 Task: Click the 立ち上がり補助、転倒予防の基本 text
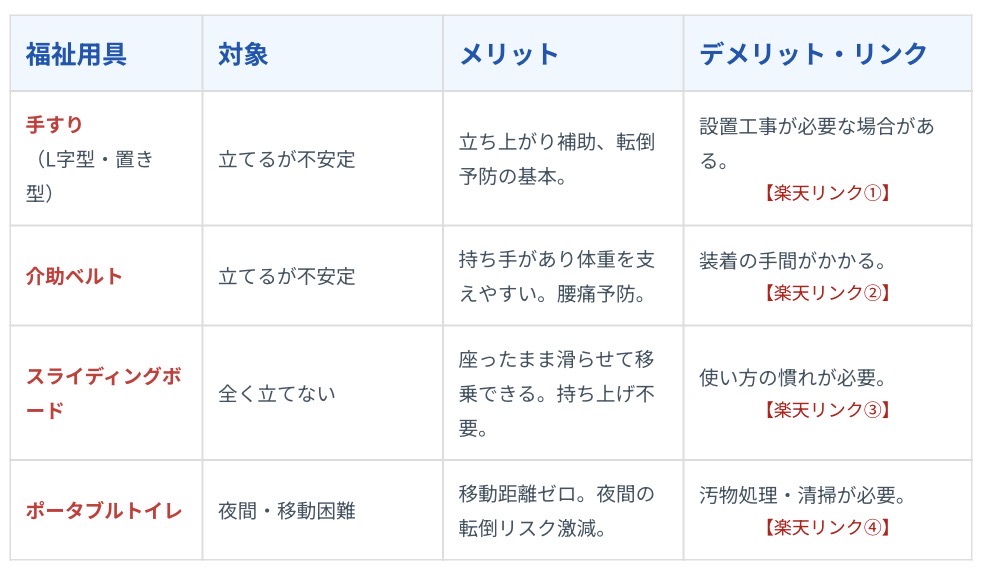[x=556, y=160]
